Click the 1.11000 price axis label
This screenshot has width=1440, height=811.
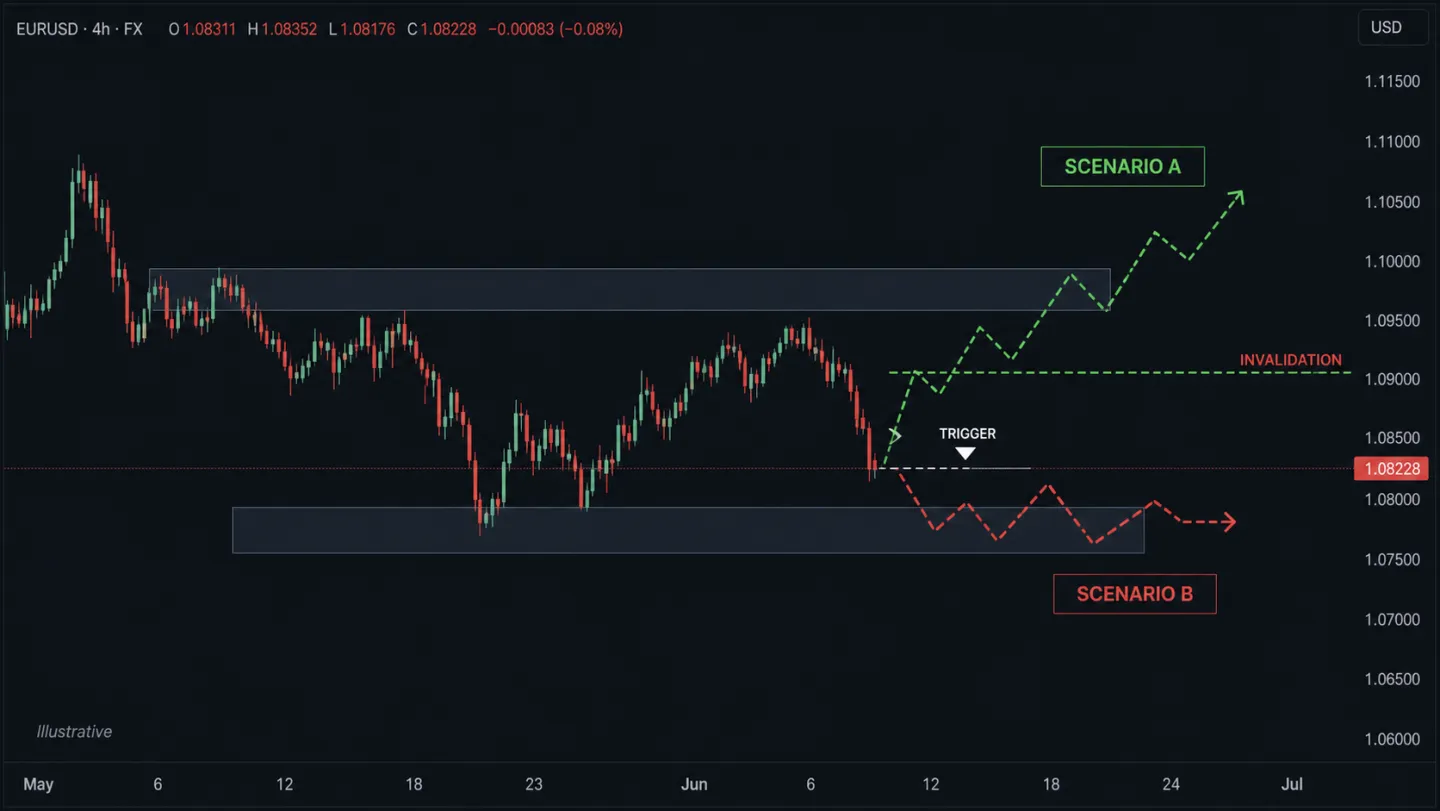[x=1392, y=142]
